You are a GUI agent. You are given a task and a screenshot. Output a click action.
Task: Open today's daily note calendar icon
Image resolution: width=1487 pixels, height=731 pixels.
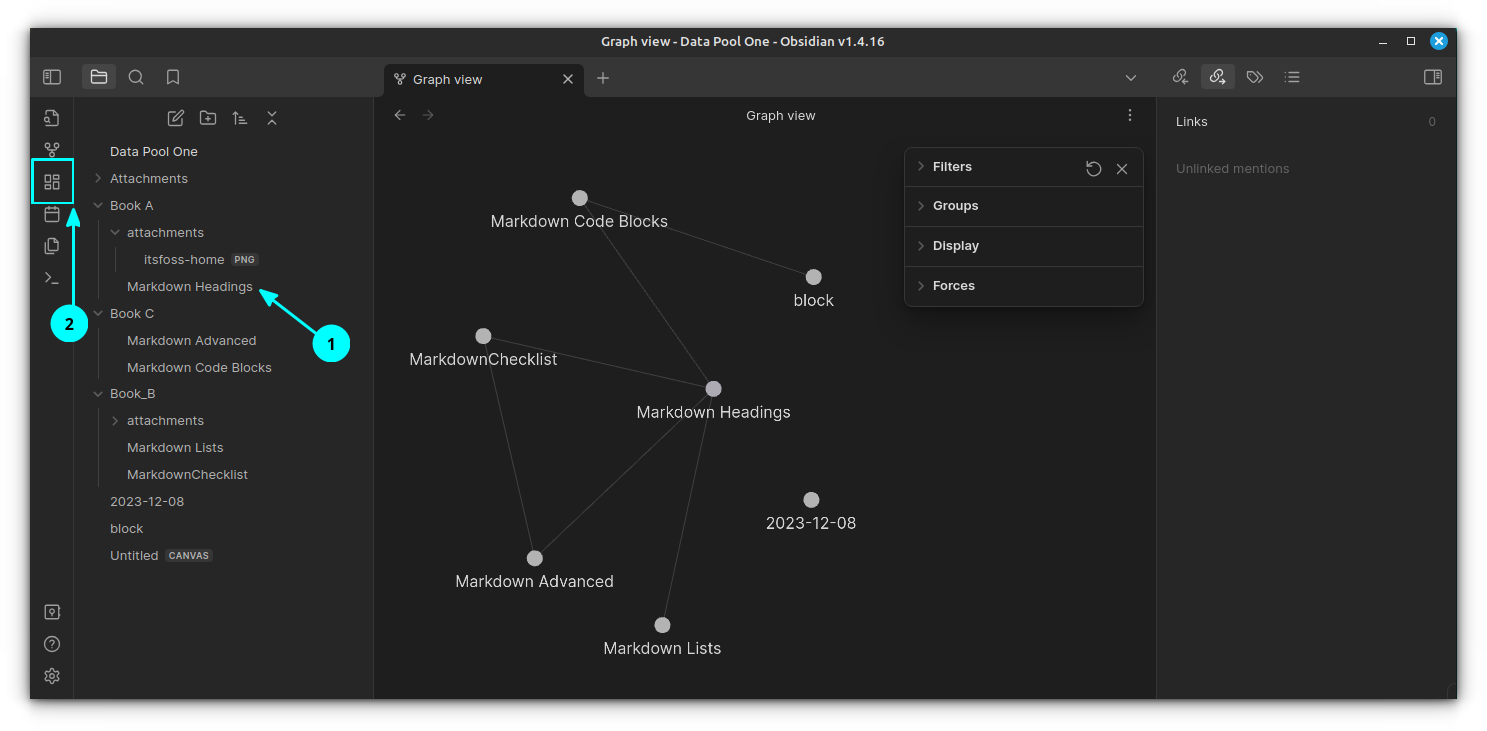52,214
